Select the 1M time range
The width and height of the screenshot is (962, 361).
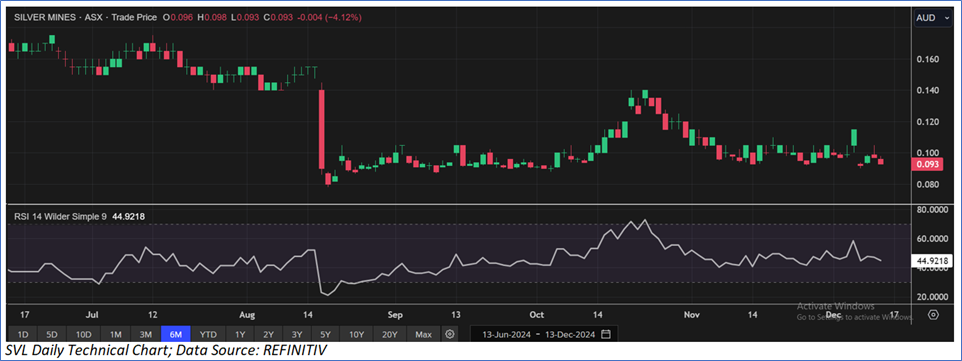pyautogui.click(x=115, y=335)
